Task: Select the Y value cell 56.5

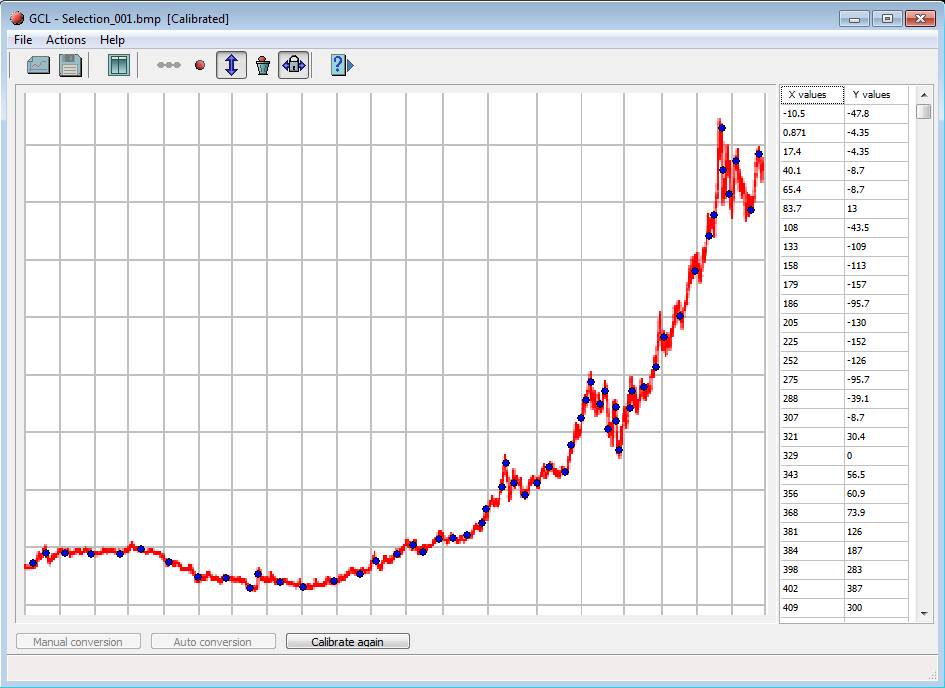Action: (876, 475)
